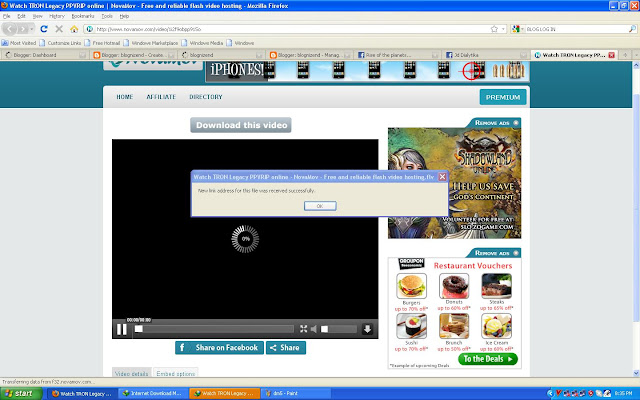Open the Most Visited bookmark
640x400 pixels.
point(19,43)
